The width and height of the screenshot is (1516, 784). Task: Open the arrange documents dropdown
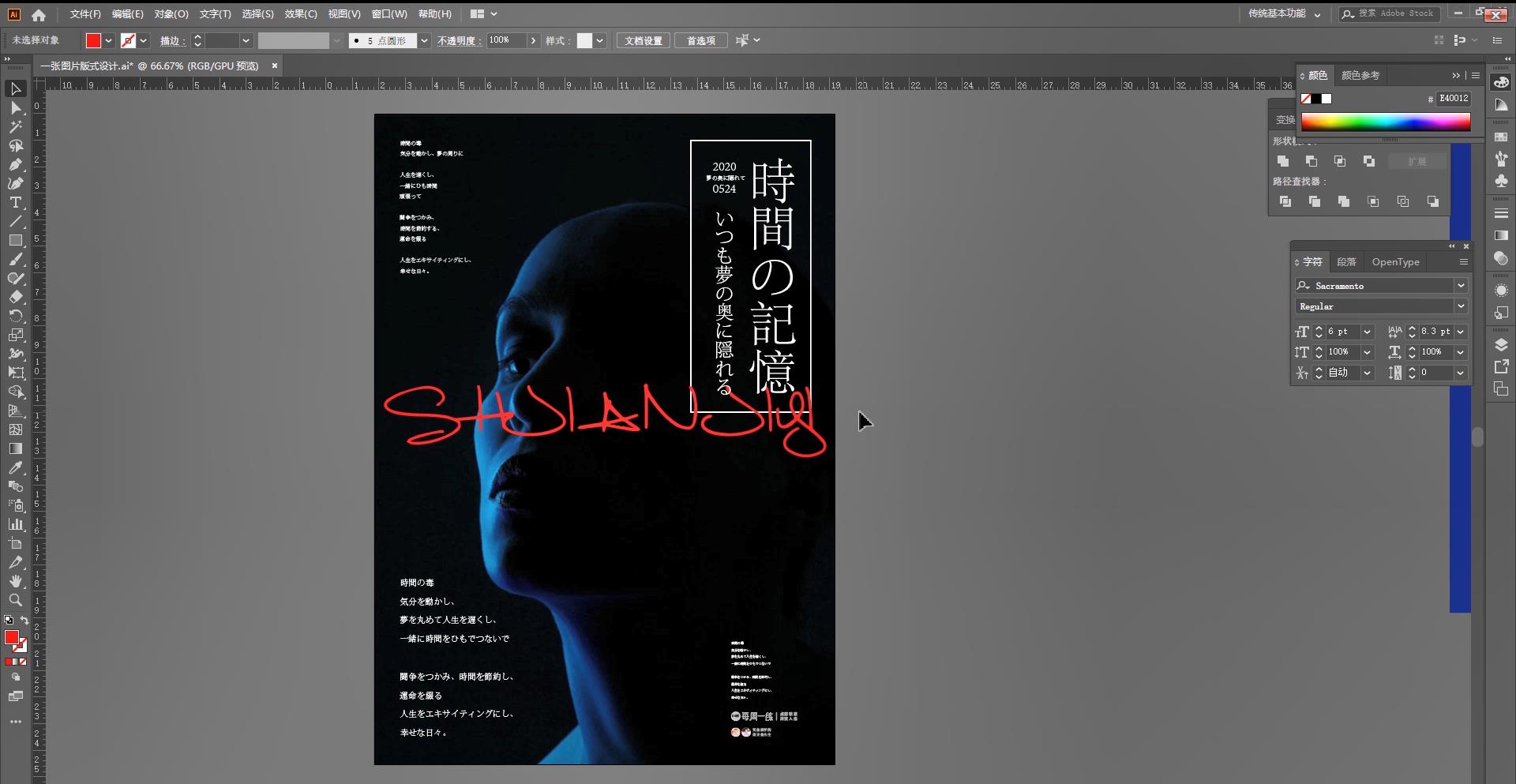tap(483, 14)
